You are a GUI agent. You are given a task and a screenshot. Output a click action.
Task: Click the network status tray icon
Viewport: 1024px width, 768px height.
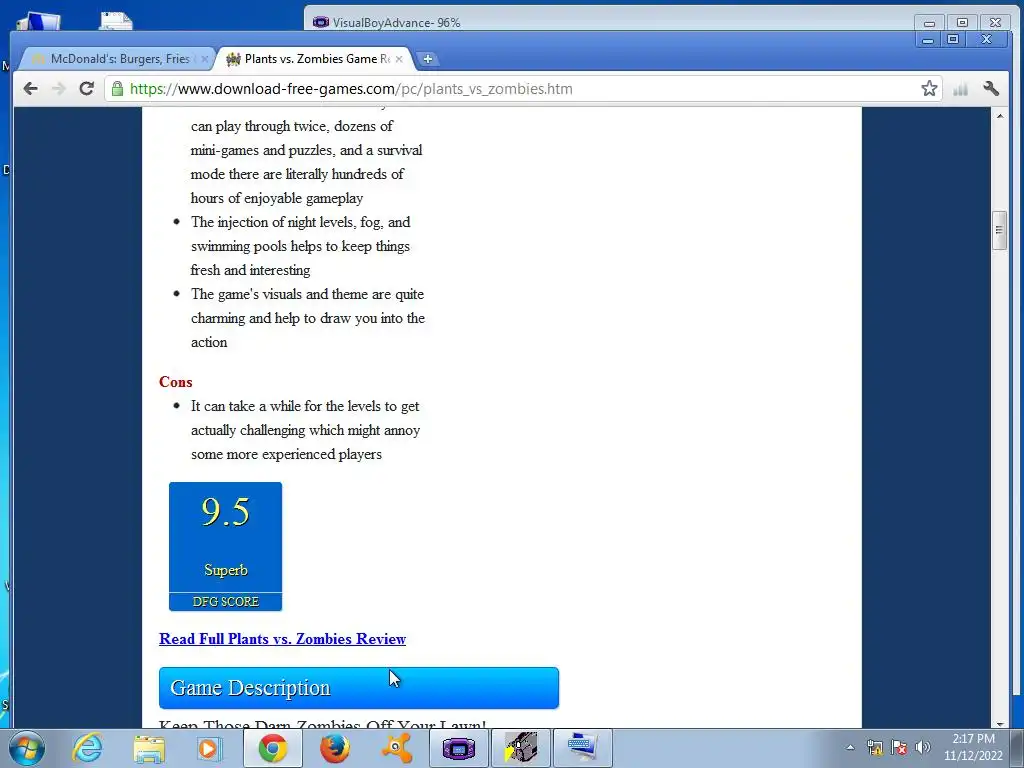pyautogui.click(x=874, y=748)
